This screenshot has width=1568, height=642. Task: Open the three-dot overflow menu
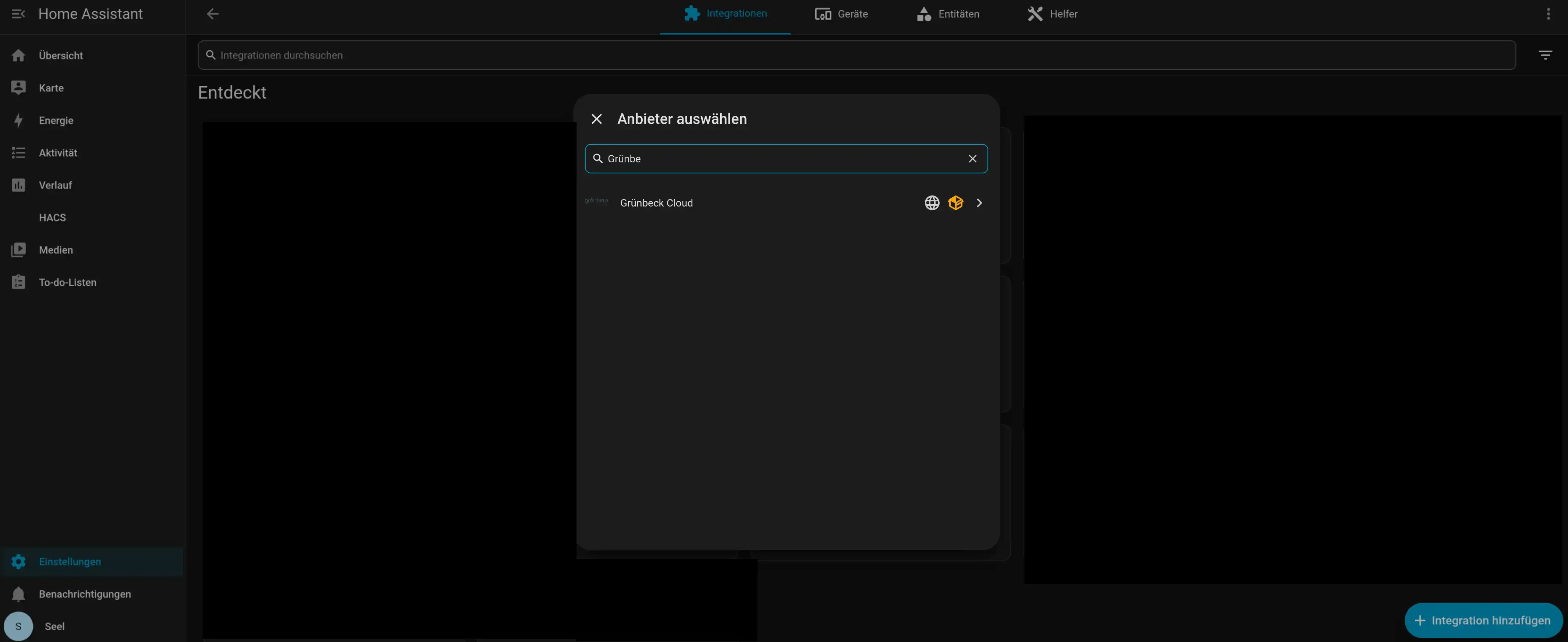coord(1548,13)
